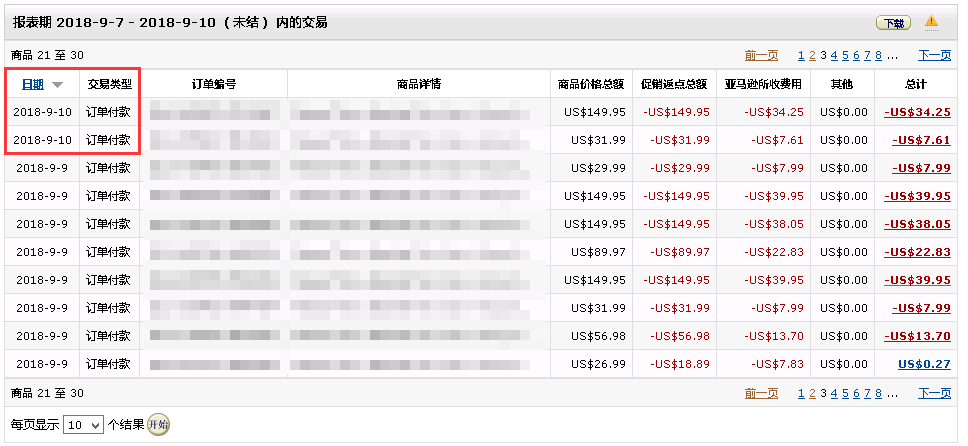
Task: Open page 2 in the bottom pagination
Action: point(812,393)
